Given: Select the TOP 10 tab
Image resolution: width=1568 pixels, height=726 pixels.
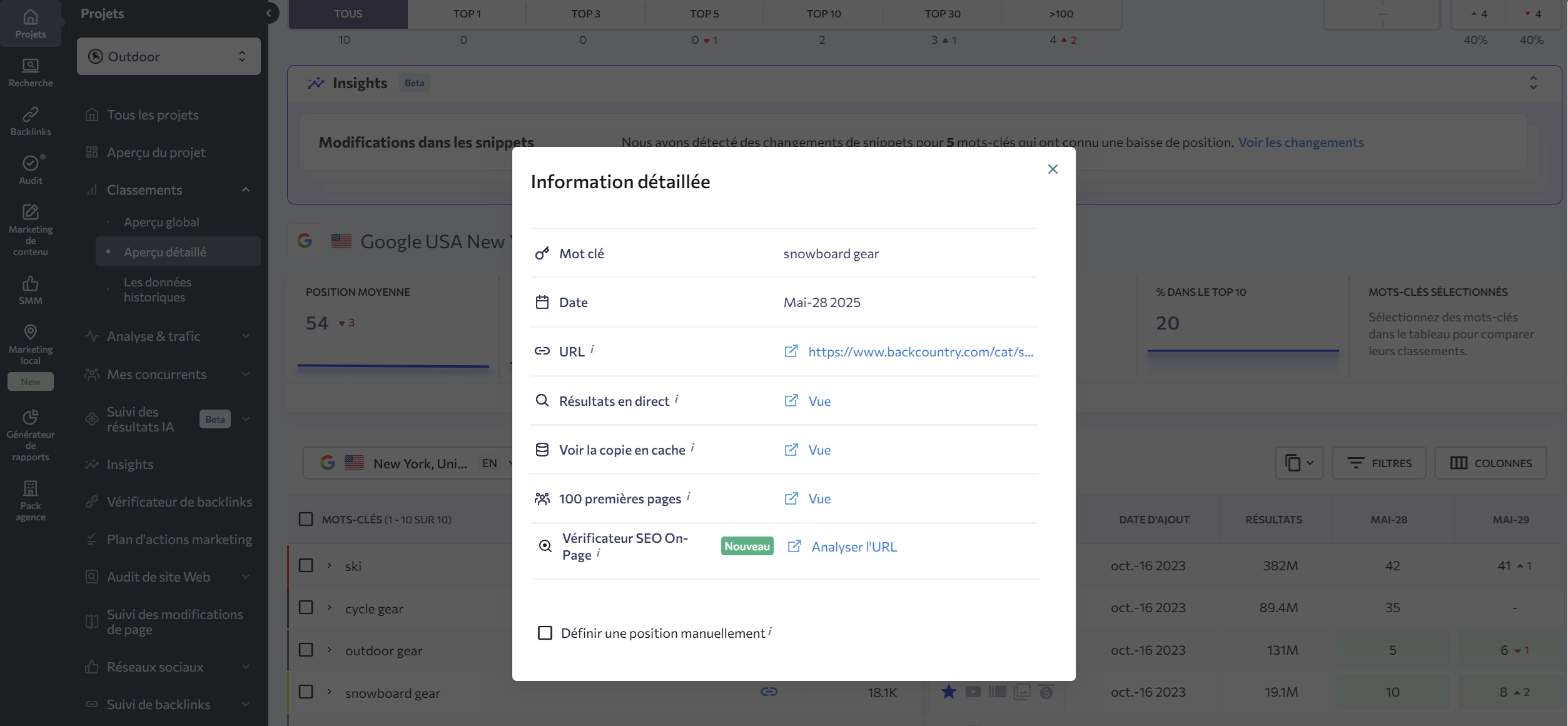Looking at the screenshot, I should (823, 14).
